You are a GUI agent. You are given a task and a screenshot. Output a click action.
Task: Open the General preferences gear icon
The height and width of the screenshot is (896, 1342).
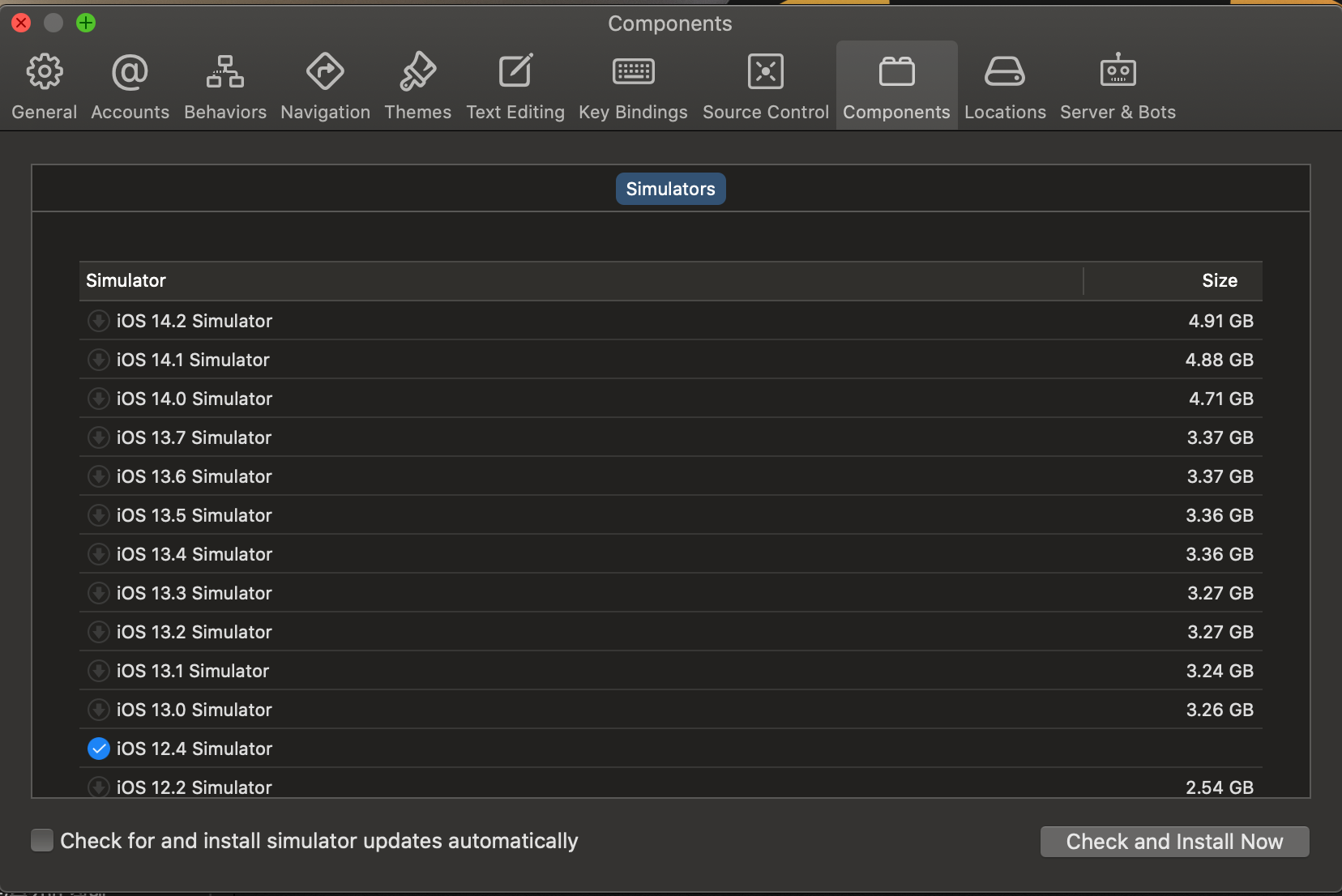pyautogui.click(x=45, y=72)
